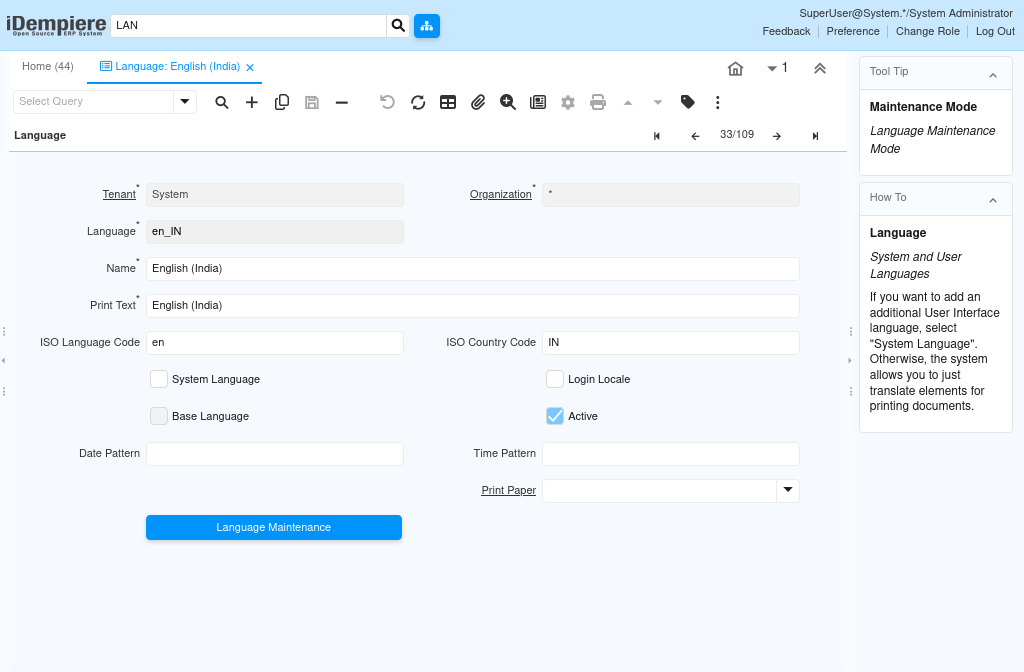Create a new record with plus icon
Screen dimensions: 1024x672
251,103
